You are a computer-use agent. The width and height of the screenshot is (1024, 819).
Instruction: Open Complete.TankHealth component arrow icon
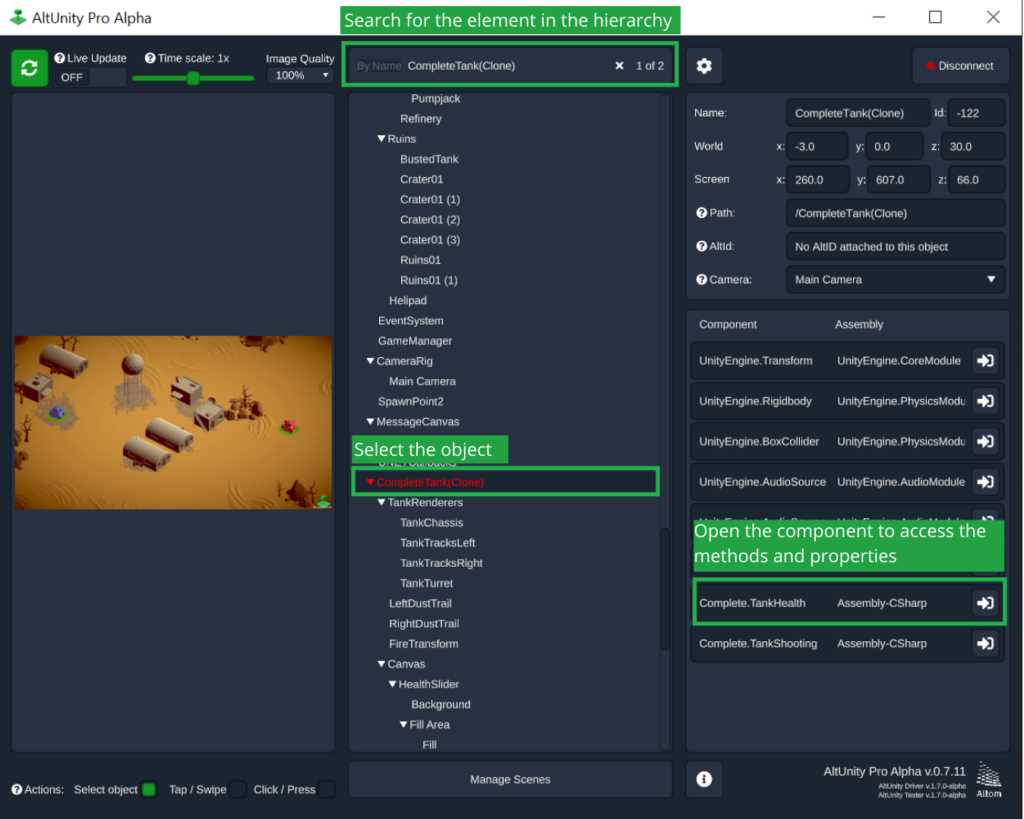(x=985, y=603)
